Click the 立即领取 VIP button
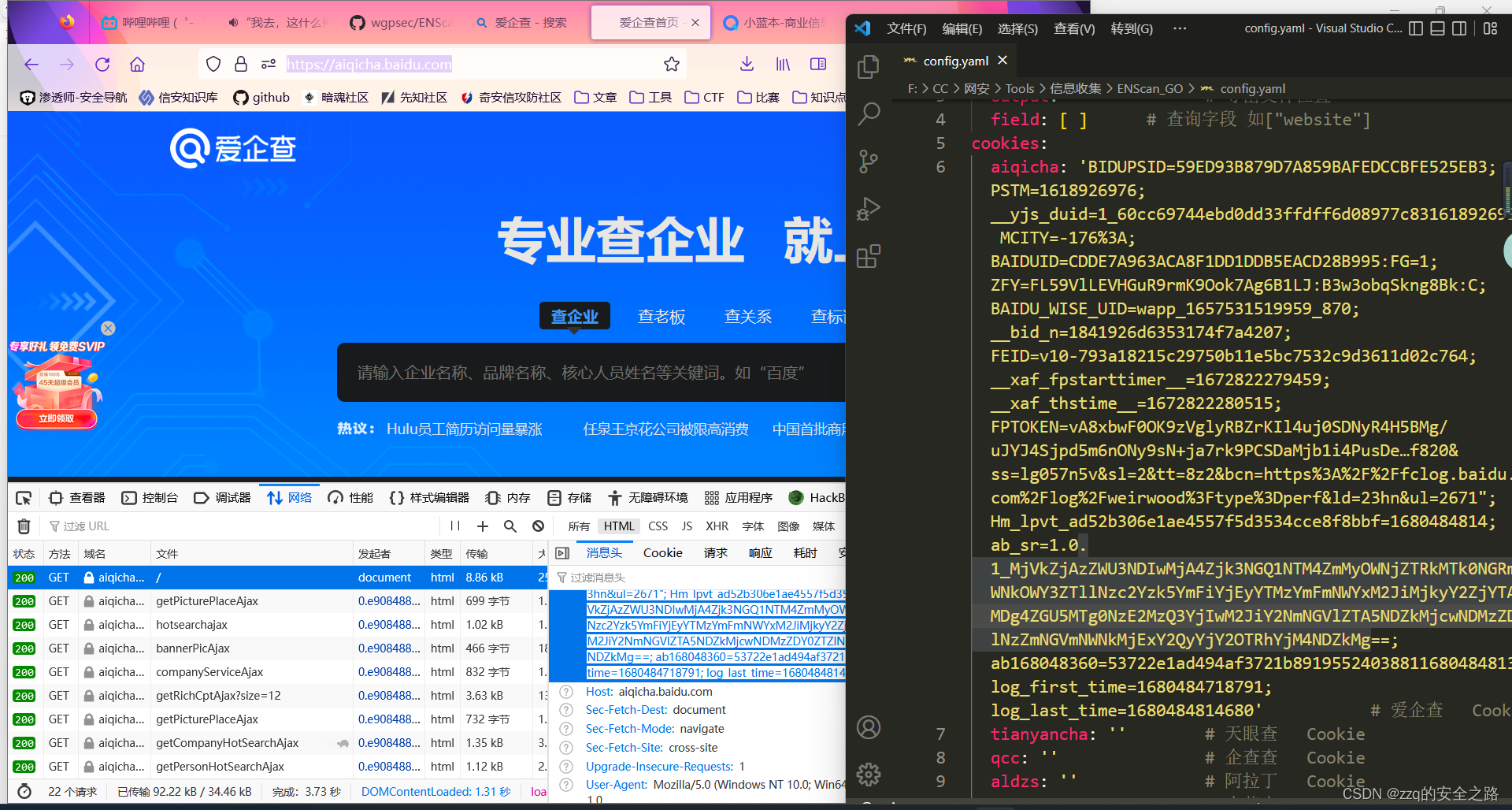The image size is (1512, 810). [x=56, y=418]
